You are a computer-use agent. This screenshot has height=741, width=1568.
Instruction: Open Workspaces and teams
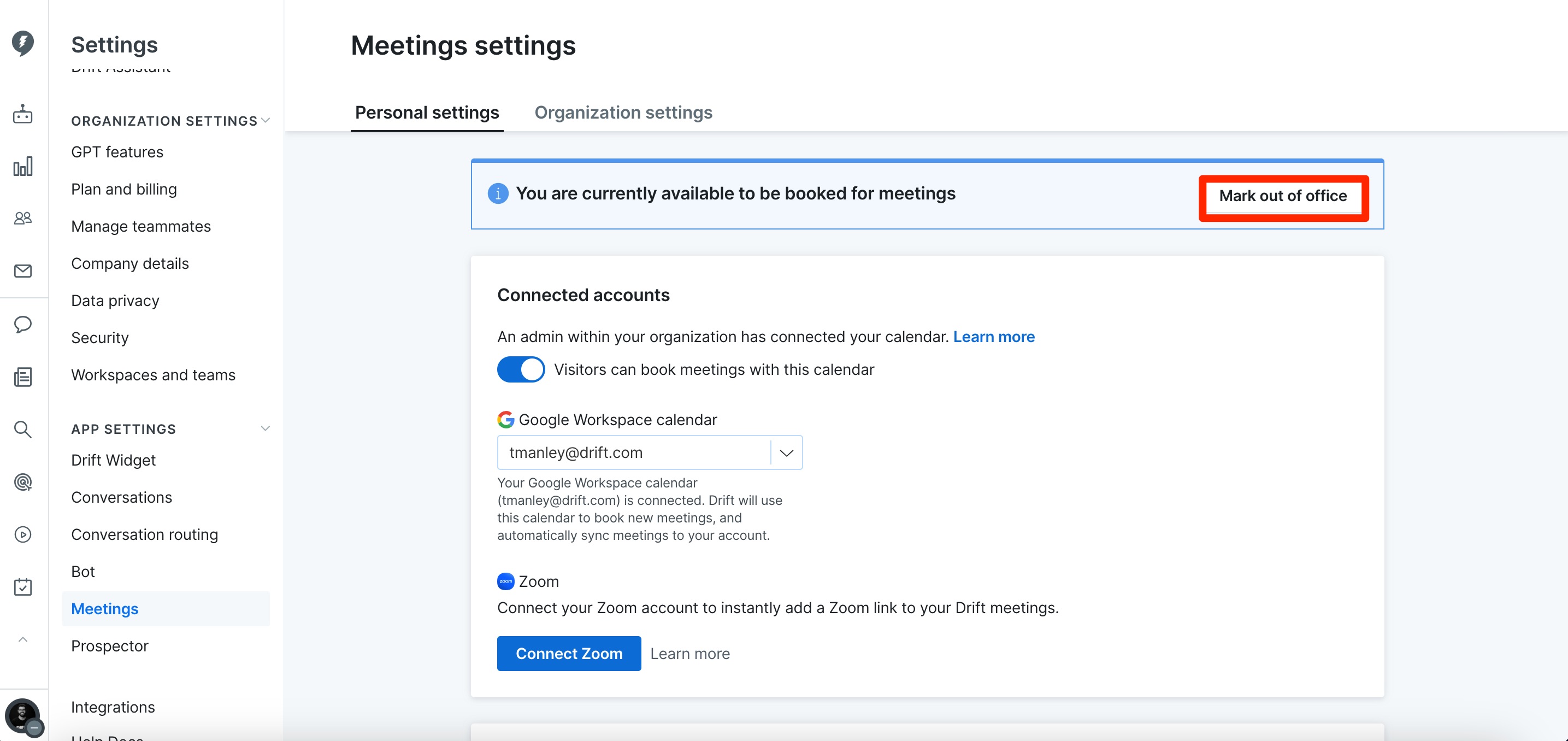point(153,375)
